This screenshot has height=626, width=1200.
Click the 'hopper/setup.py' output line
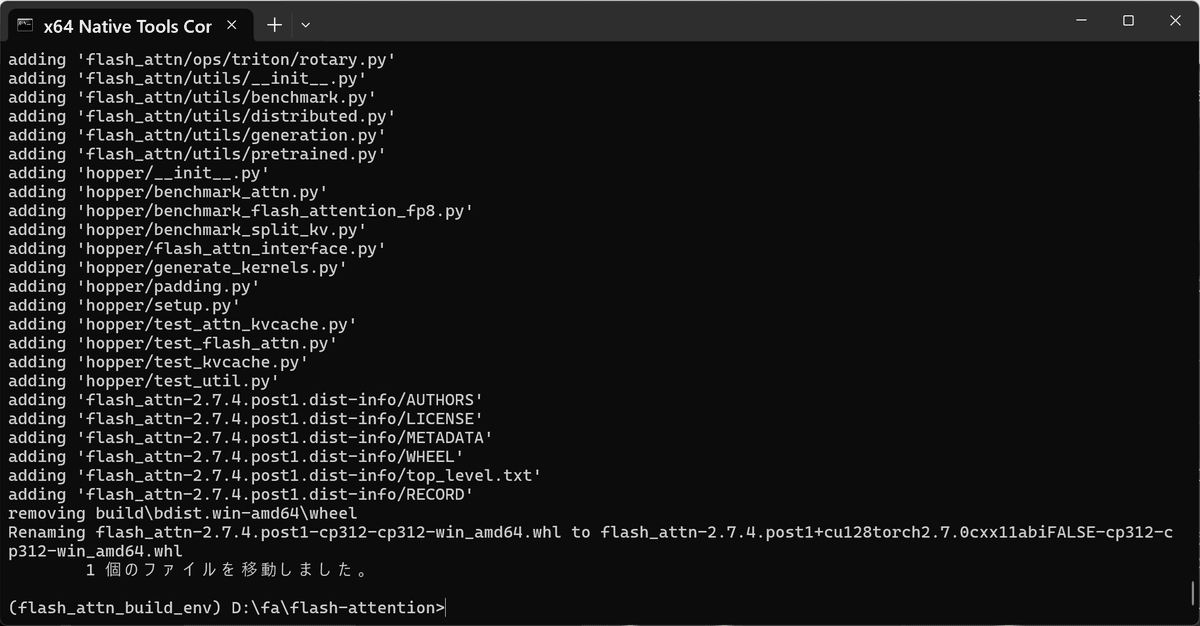pos(124,305)
